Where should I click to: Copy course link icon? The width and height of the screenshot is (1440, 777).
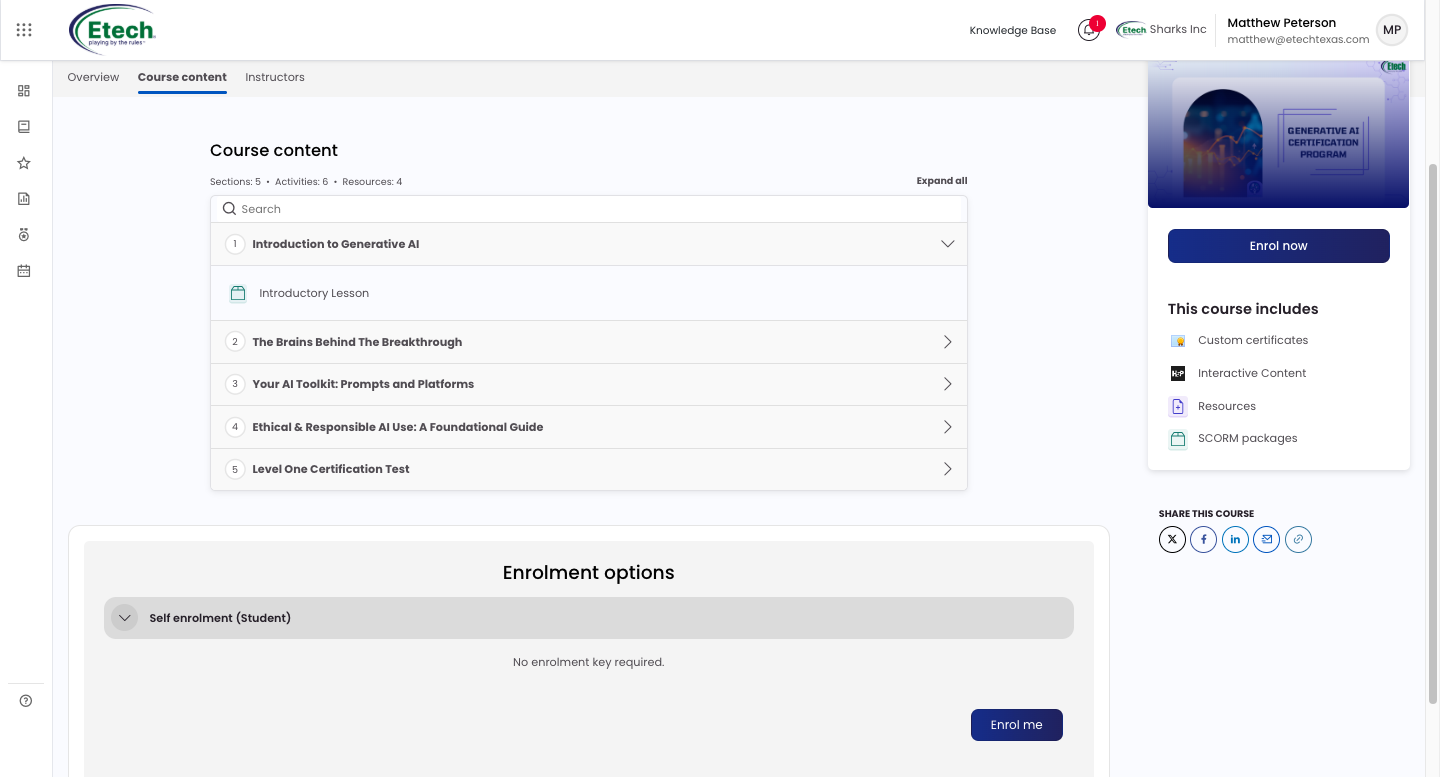coord(1298,540)
